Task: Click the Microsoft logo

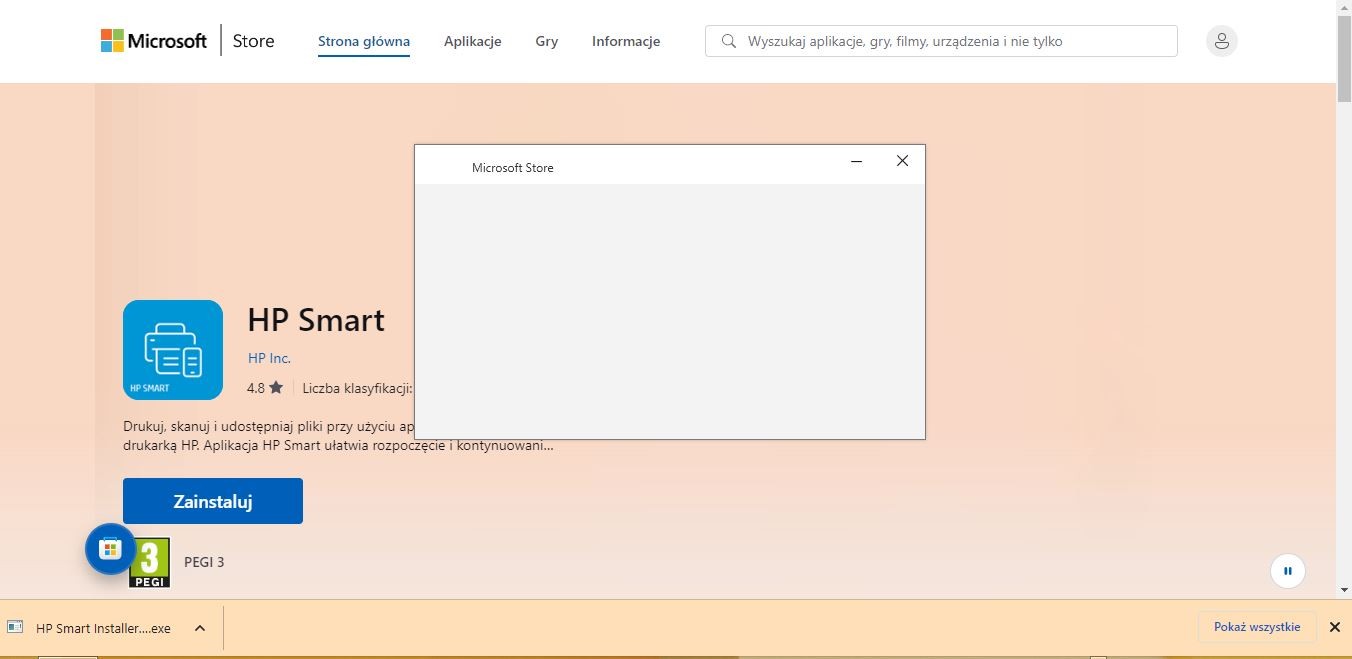Action: tap(154, 41)
